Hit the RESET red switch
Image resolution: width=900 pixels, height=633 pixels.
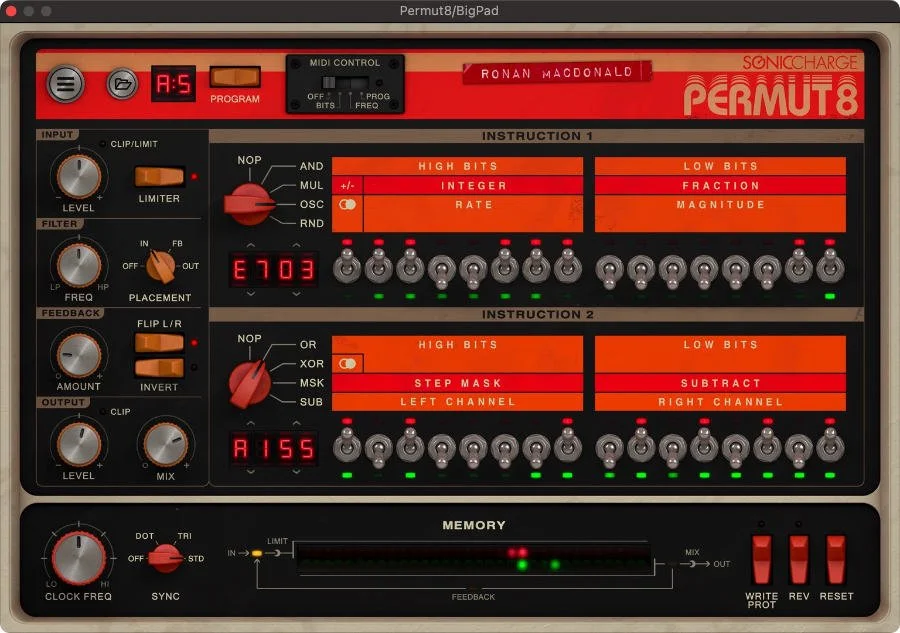pos(836,560)
